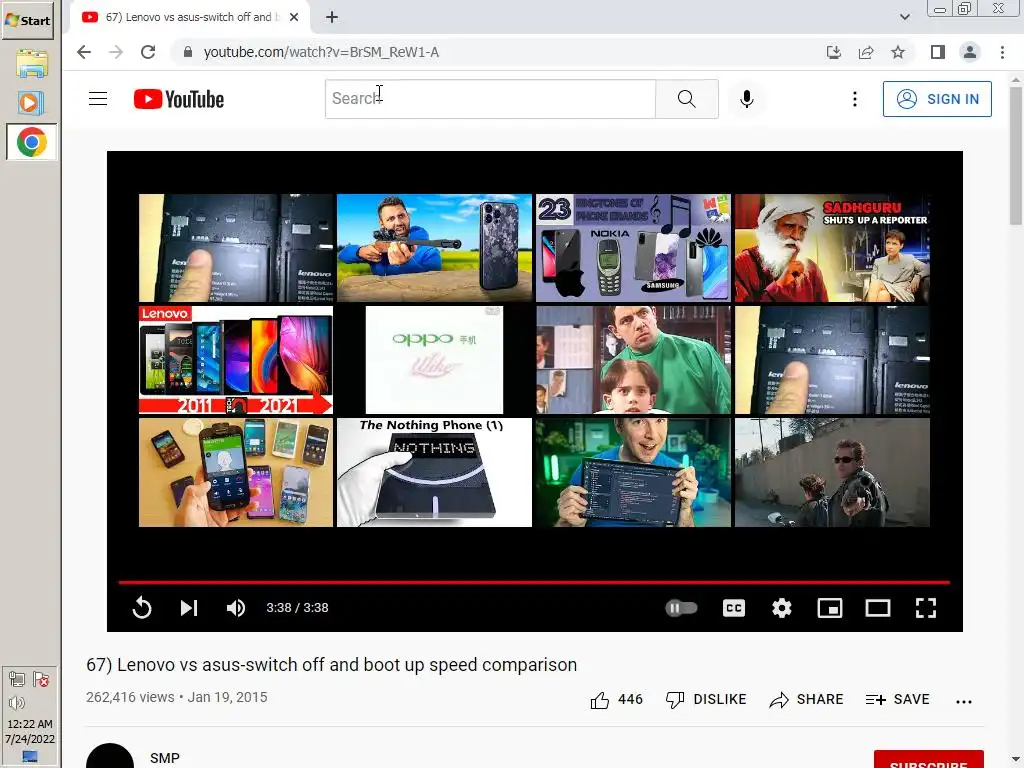
Task: Install app from address bar
Action: (833, 52)
